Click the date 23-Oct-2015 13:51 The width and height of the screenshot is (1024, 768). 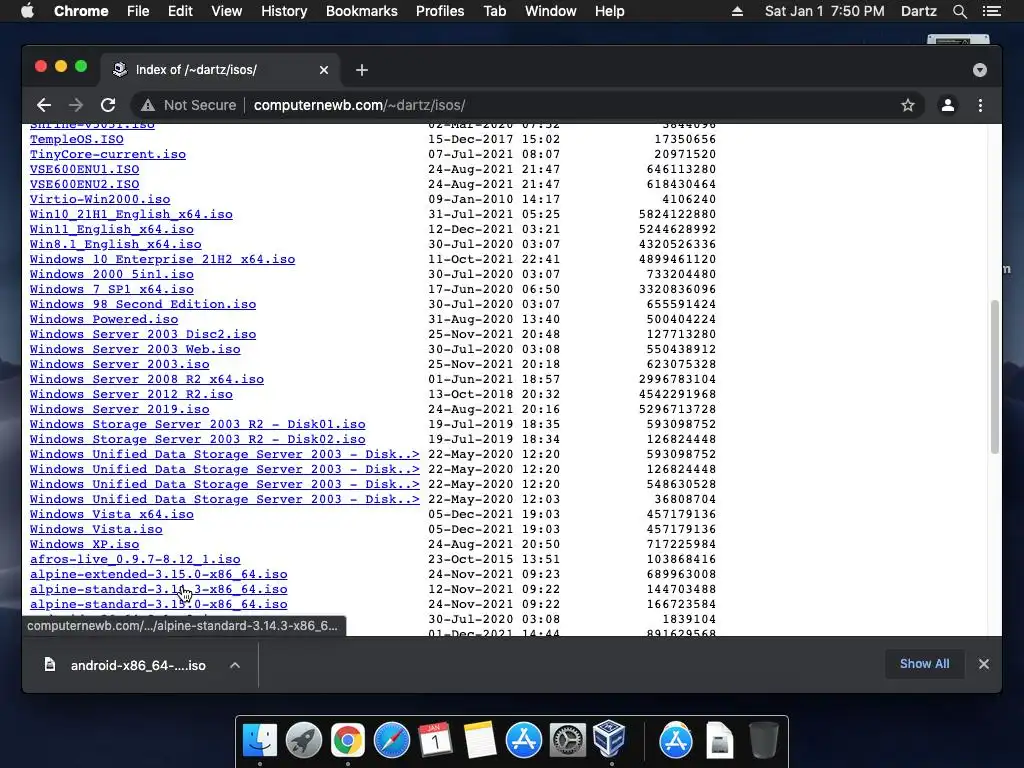[x=494, y=560]
